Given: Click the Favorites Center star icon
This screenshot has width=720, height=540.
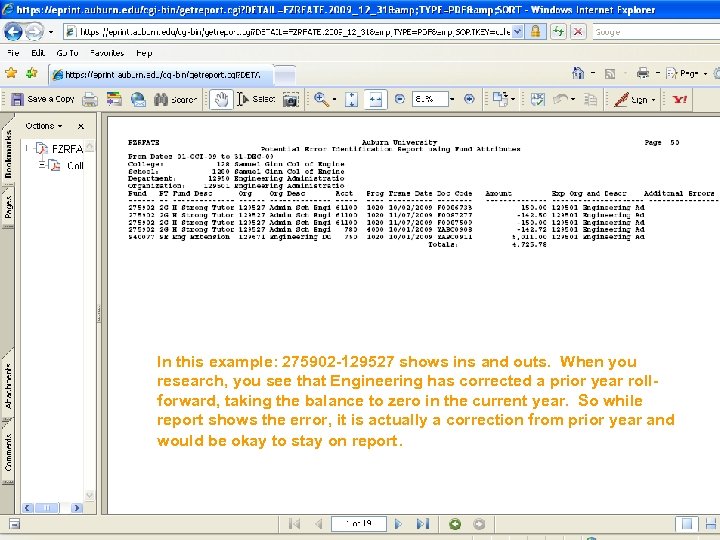Looking at the screenshot, I should pyautogui.click(x=11, y=73).
